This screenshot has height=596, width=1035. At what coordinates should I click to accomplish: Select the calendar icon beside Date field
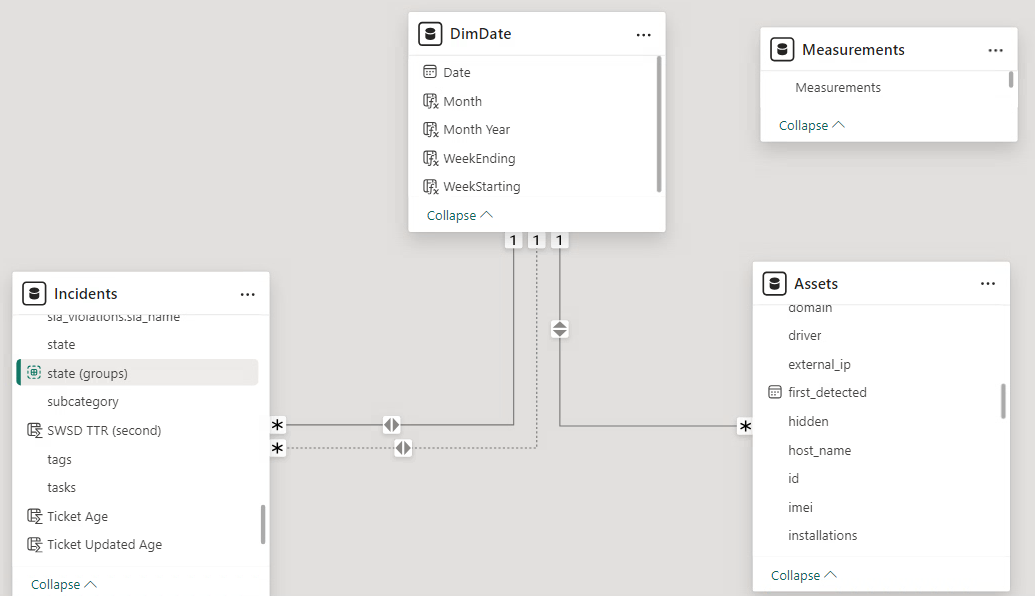(x=430, y=72)
